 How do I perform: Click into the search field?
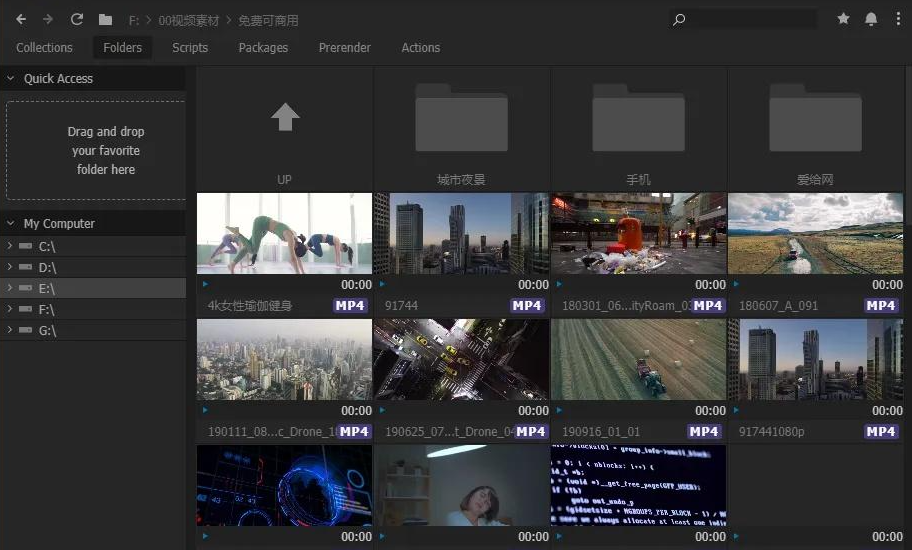(750, 19)
